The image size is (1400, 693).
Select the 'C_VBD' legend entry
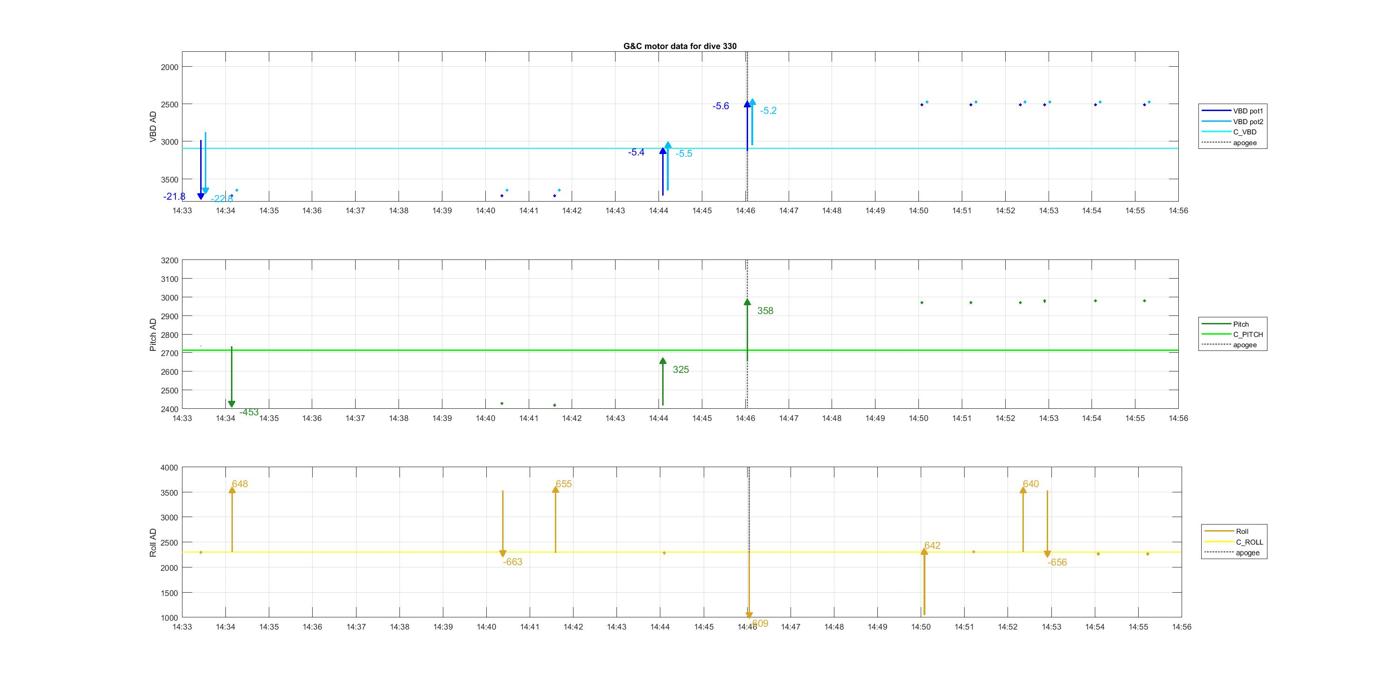(x=1230, y=132)
